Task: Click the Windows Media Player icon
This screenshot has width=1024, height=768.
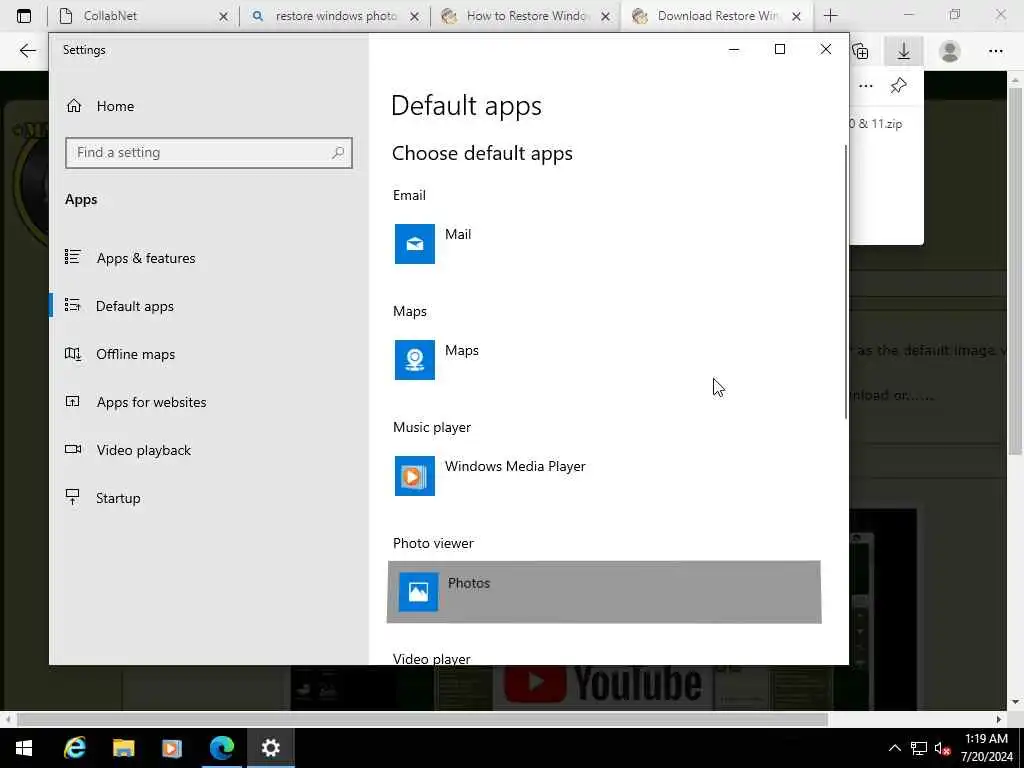Action: click(x=415, y=476)
